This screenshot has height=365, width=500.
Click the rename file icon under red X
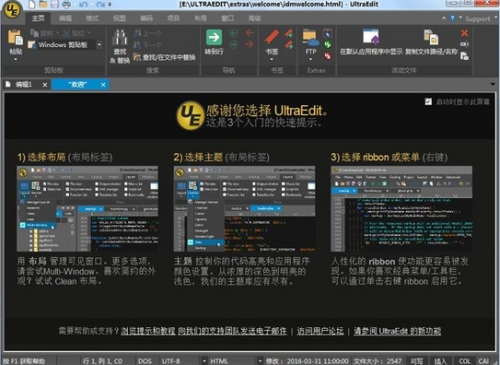coord(464,44)
